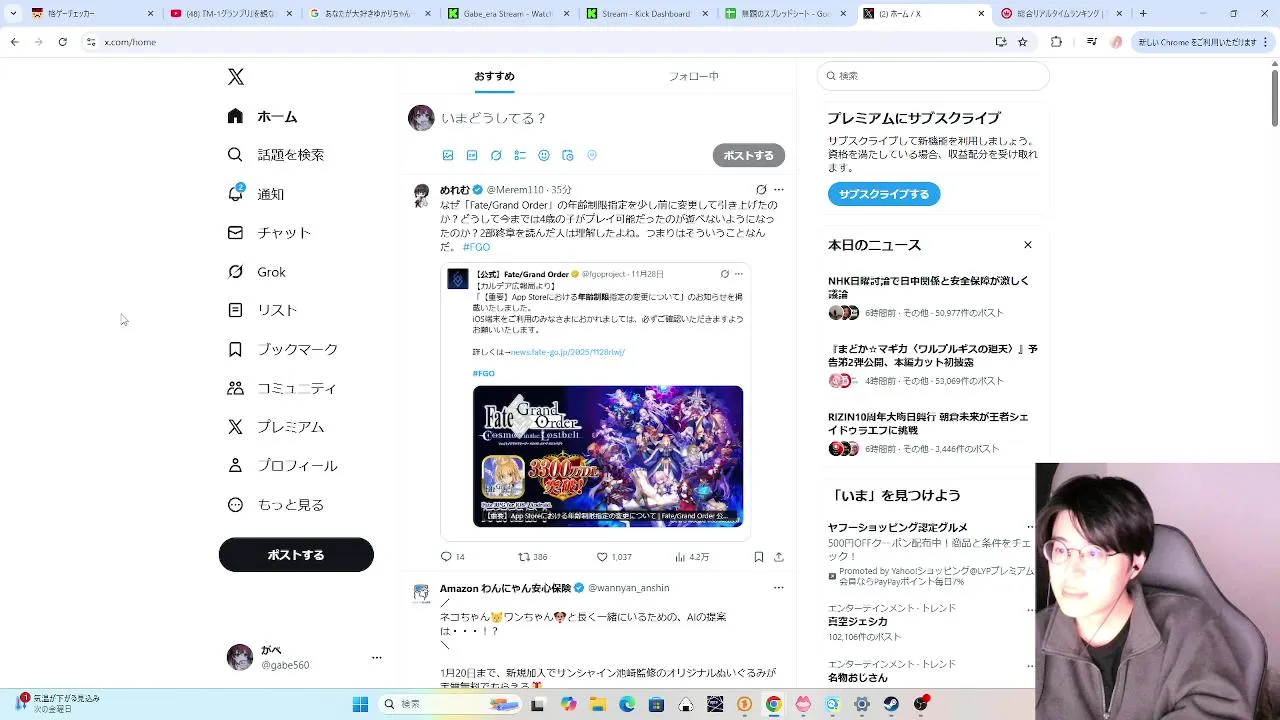This screenshot has width=1280, height=720.
Task: Click the X logo in the sidebar
Action: (236, 77)
